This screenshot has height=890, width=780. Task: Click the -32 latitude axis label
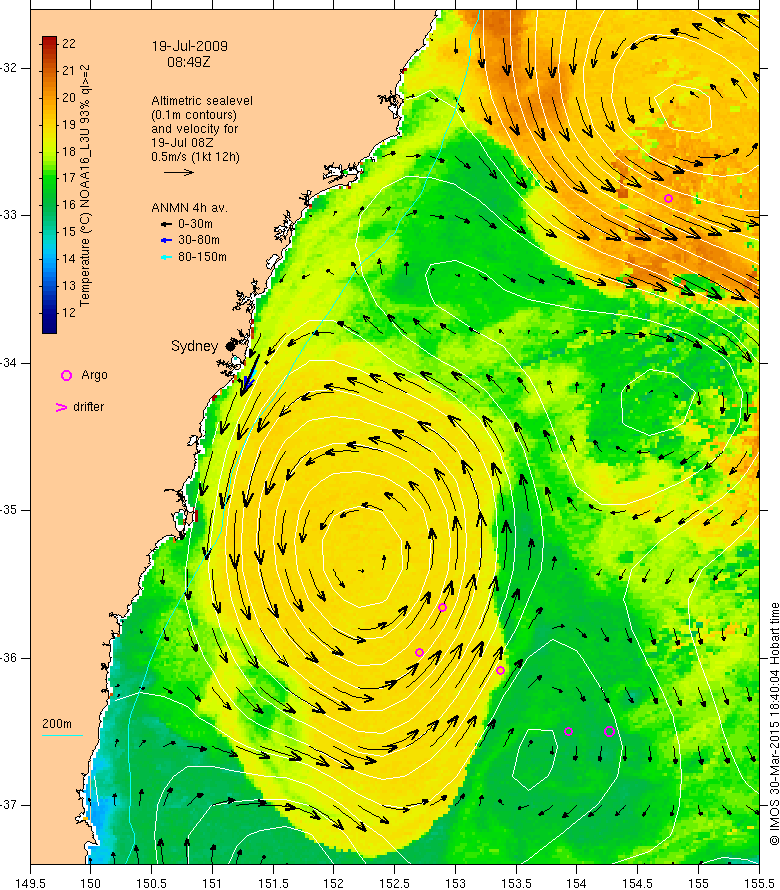(11, 68)
